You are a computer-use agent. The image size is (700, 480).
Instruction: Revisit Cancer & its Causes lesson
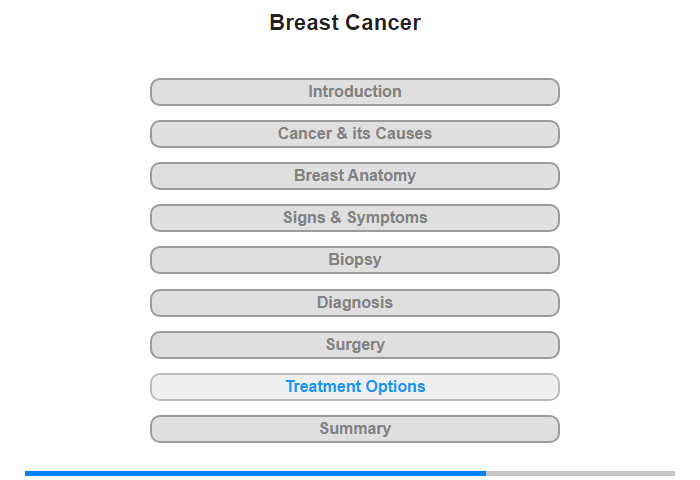click(354, 134)
